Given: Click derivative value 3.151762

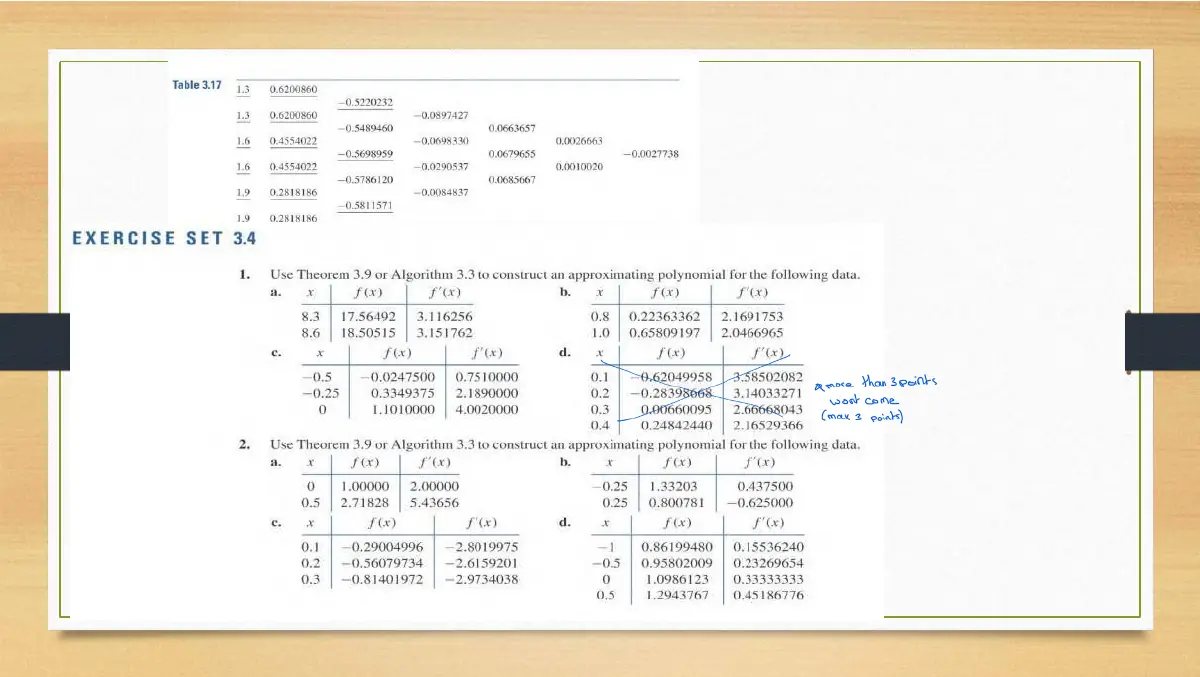Looking at the screenshot, I should coord(445,332).
